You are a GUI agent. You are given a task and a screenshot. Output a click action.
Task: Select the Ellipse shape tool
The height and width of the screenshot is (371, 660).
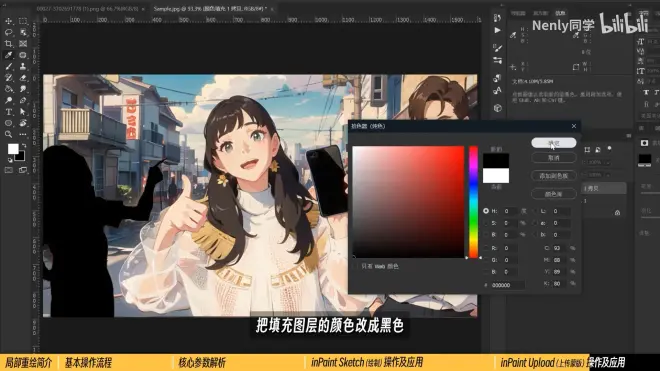coord(8,123)
